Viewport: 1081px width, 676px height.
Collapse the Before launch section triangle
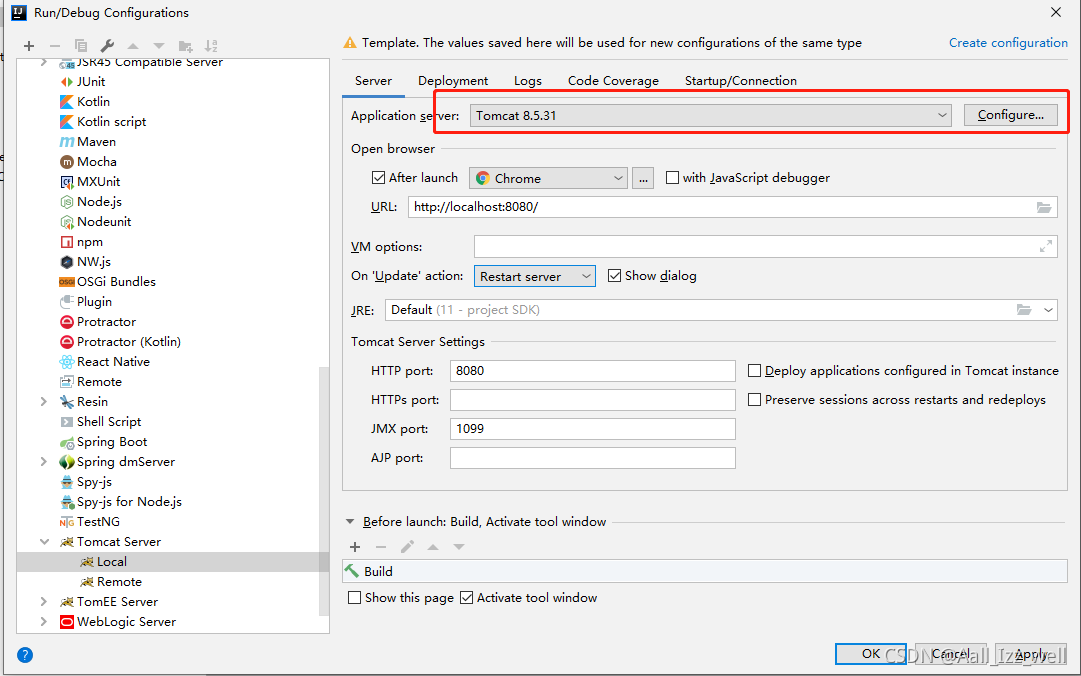(350, 522)
